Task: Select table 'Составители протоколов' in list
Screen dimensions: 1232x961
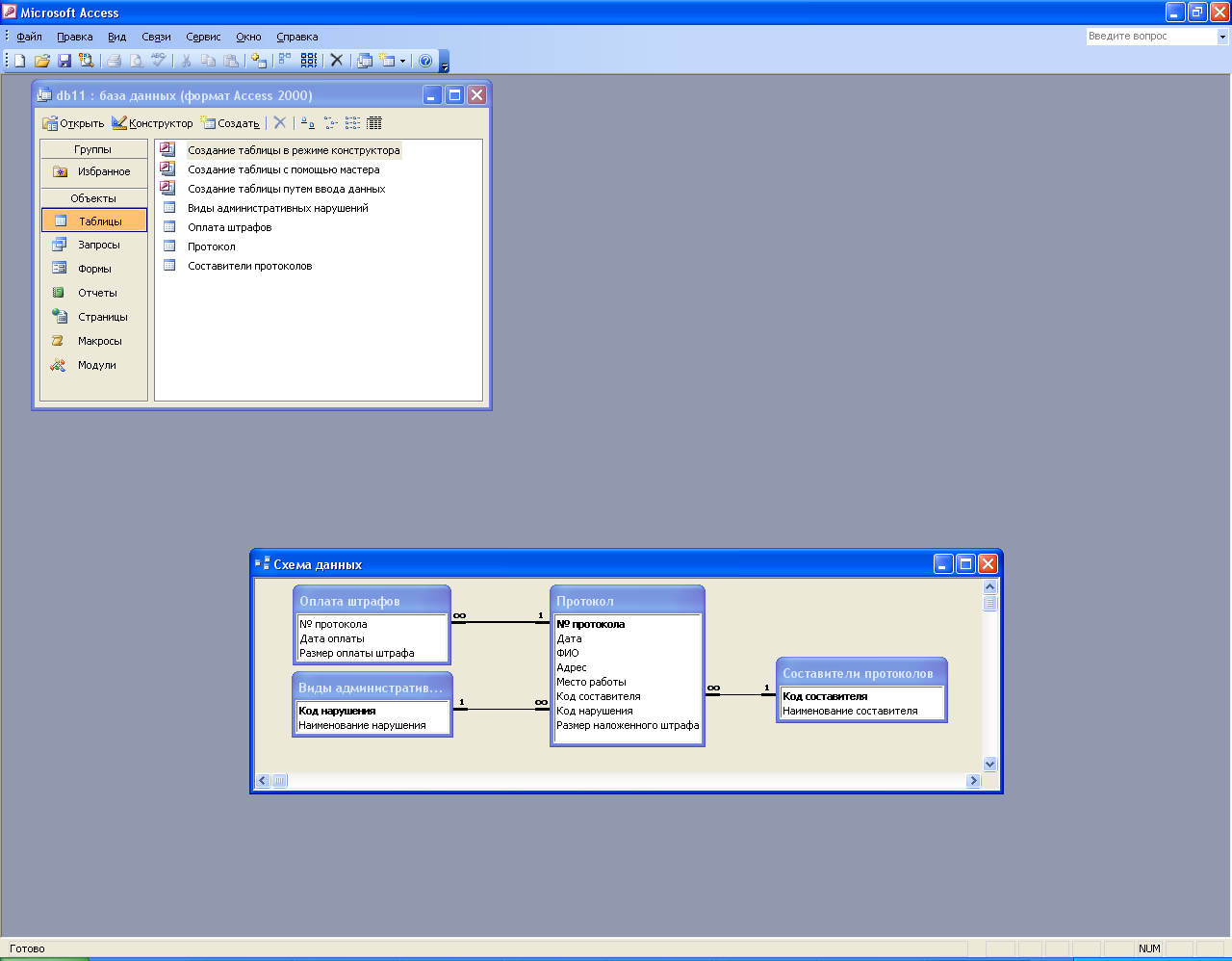Action: click(x=250, y=266)
